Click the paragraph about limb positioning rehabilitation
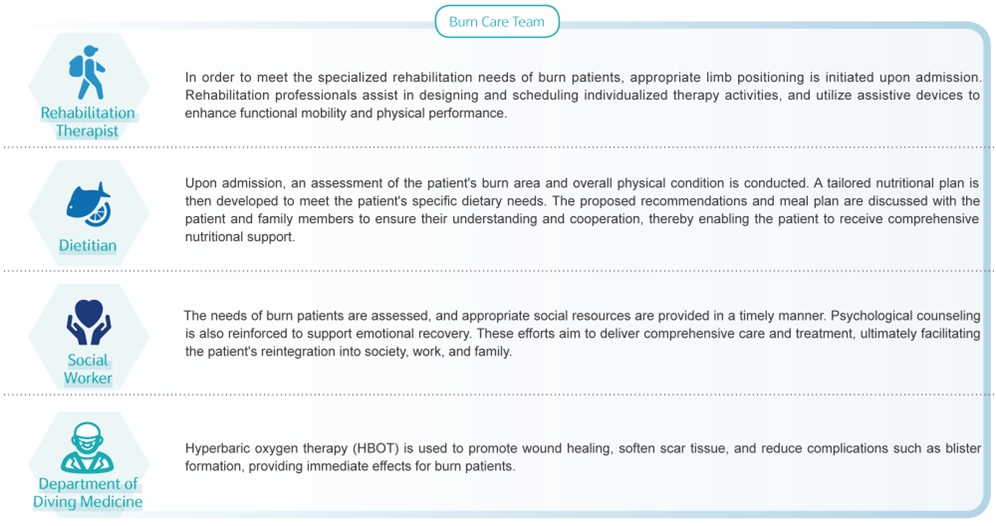The image size is (996, 526). click(x=582, y=95)
